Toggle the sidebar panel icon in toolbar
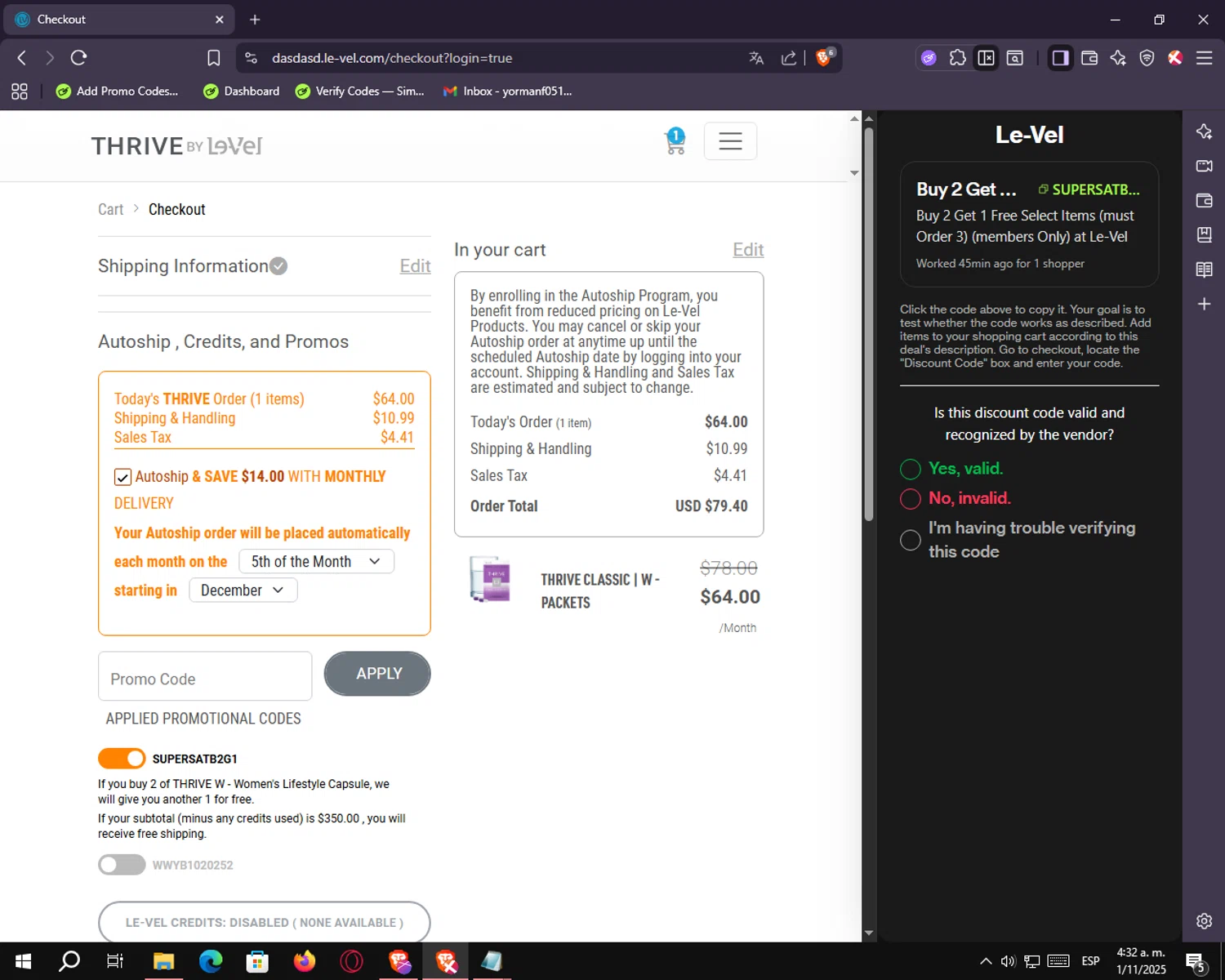Image resolution: width=1225 pixels, height=980 pixels. (1060, 58)
